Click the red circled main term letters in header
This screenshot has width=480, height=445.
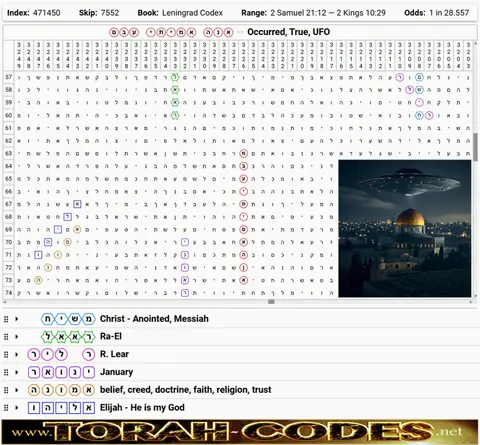[171, 32]
